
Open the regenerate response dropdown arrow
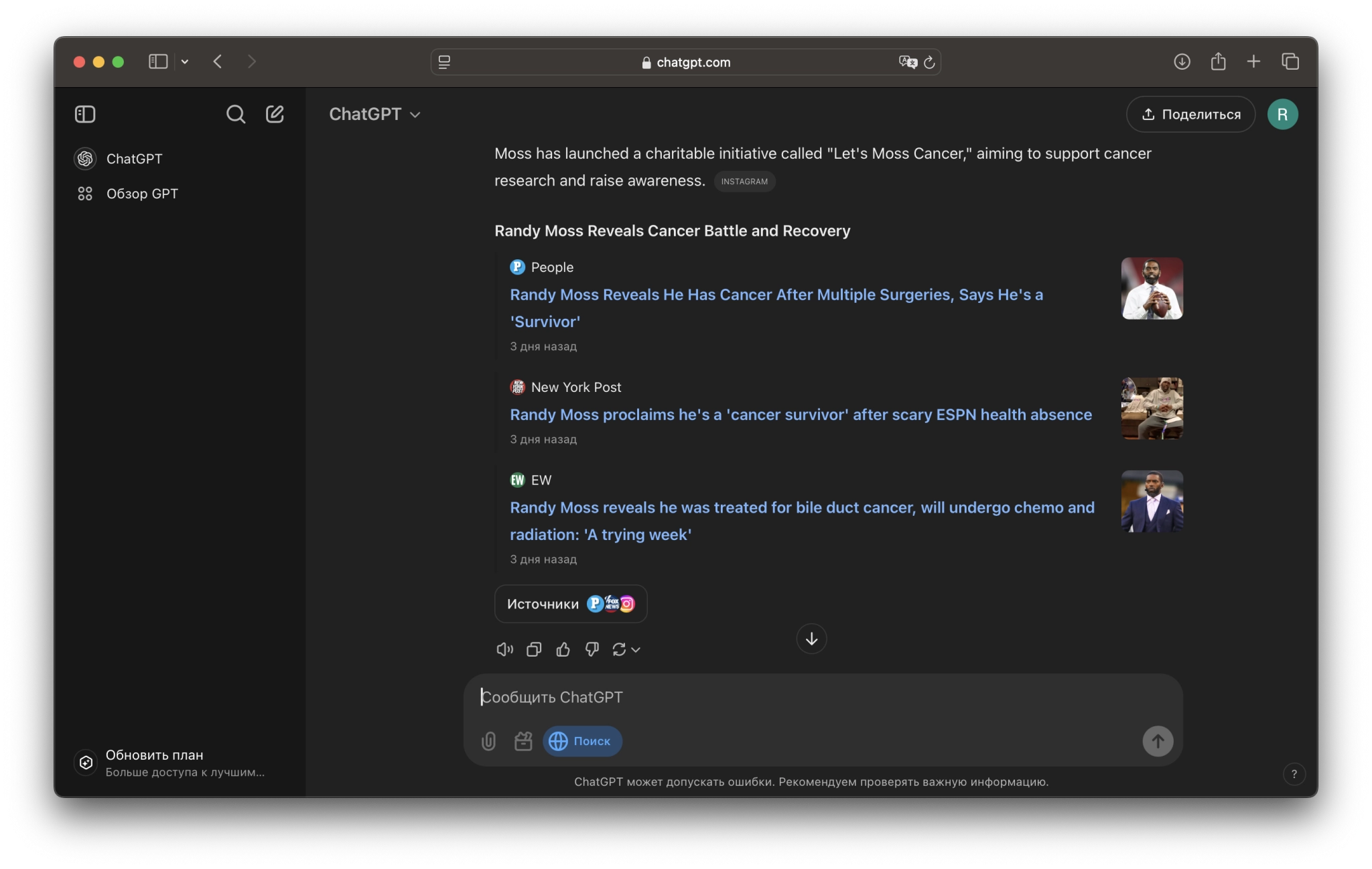[x=636, y=650]
